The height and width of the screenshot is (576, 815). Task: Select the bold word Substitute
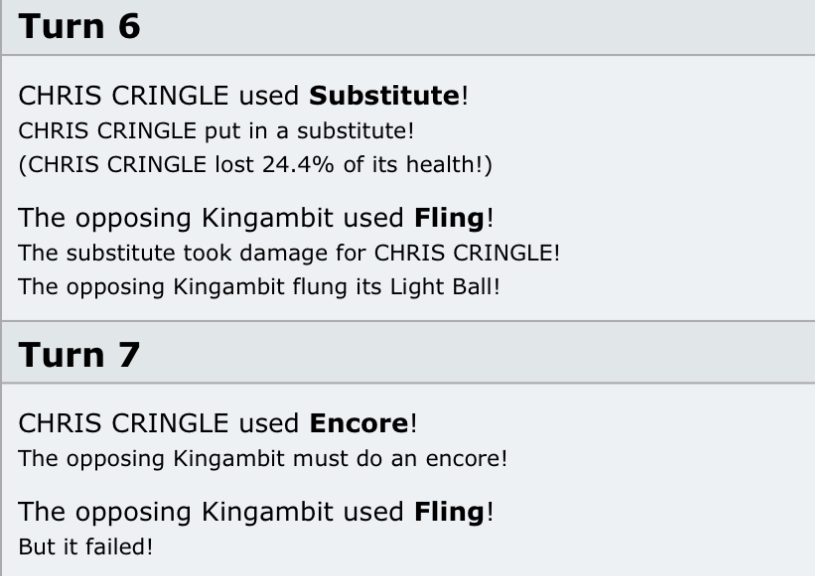384,96
